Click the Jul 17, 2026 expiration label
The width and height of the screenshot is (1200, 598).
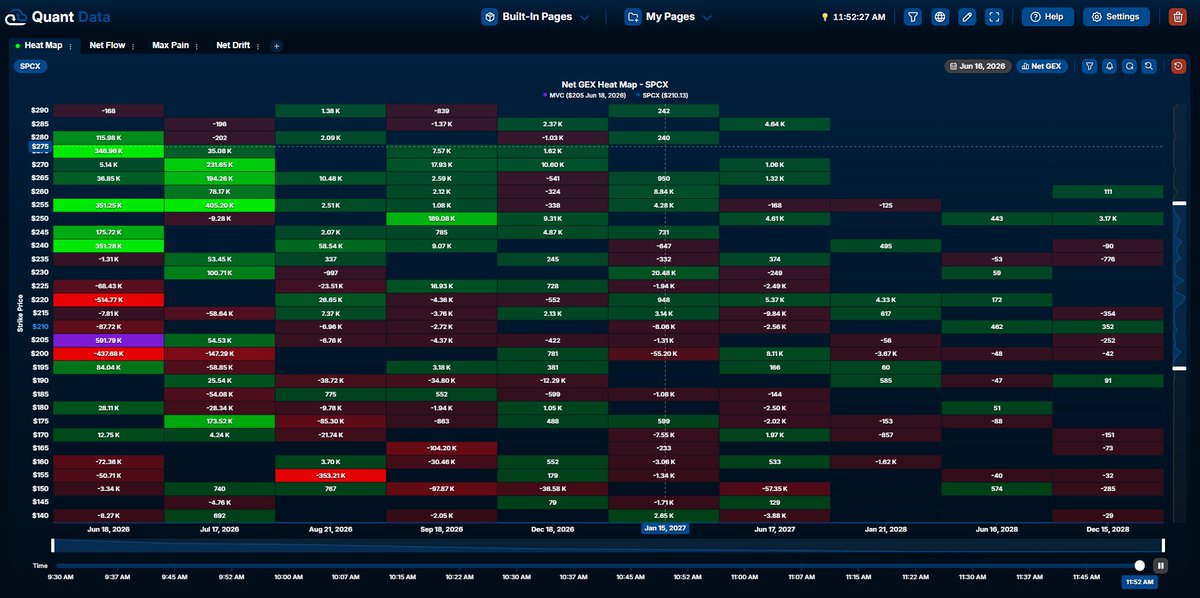219,529
